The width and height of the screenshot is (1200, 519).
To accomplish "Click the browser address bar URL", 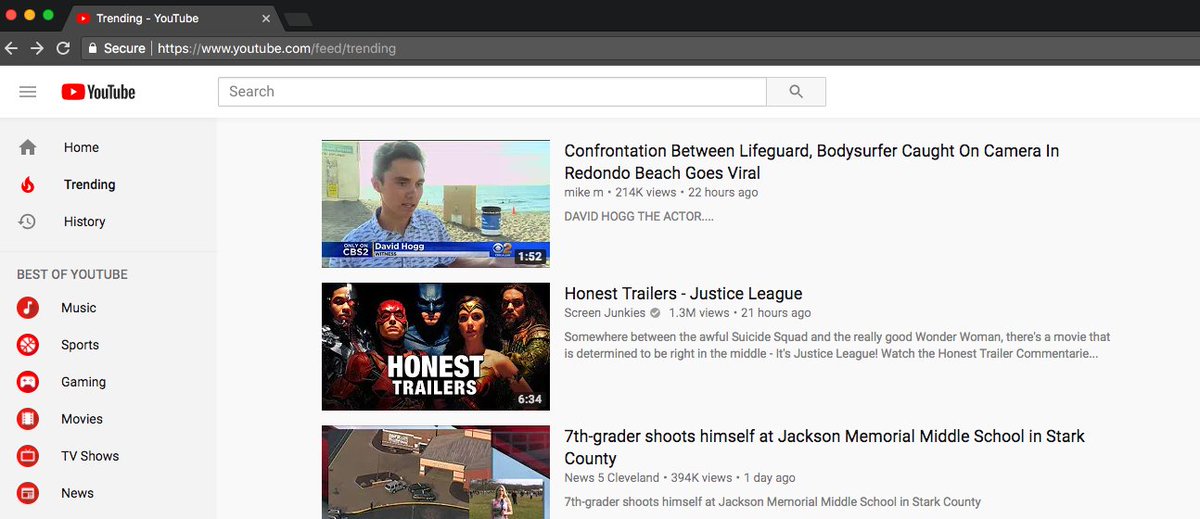I will click(x=277, y=48).
